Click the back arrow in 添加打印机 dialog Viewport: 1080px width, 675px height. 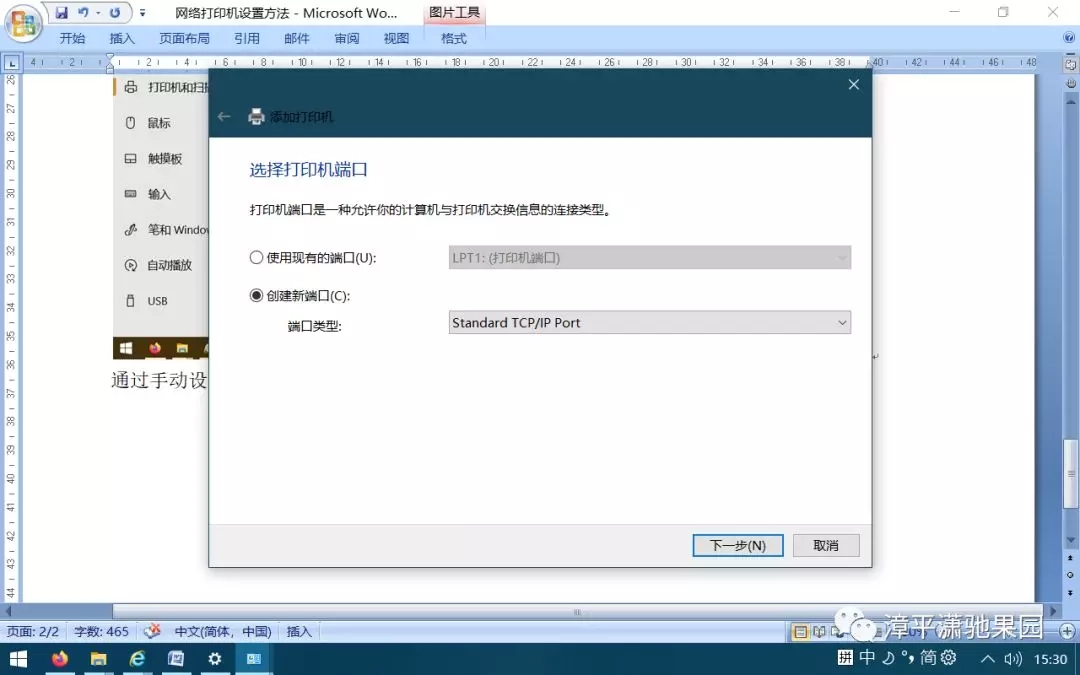(224, 116)
